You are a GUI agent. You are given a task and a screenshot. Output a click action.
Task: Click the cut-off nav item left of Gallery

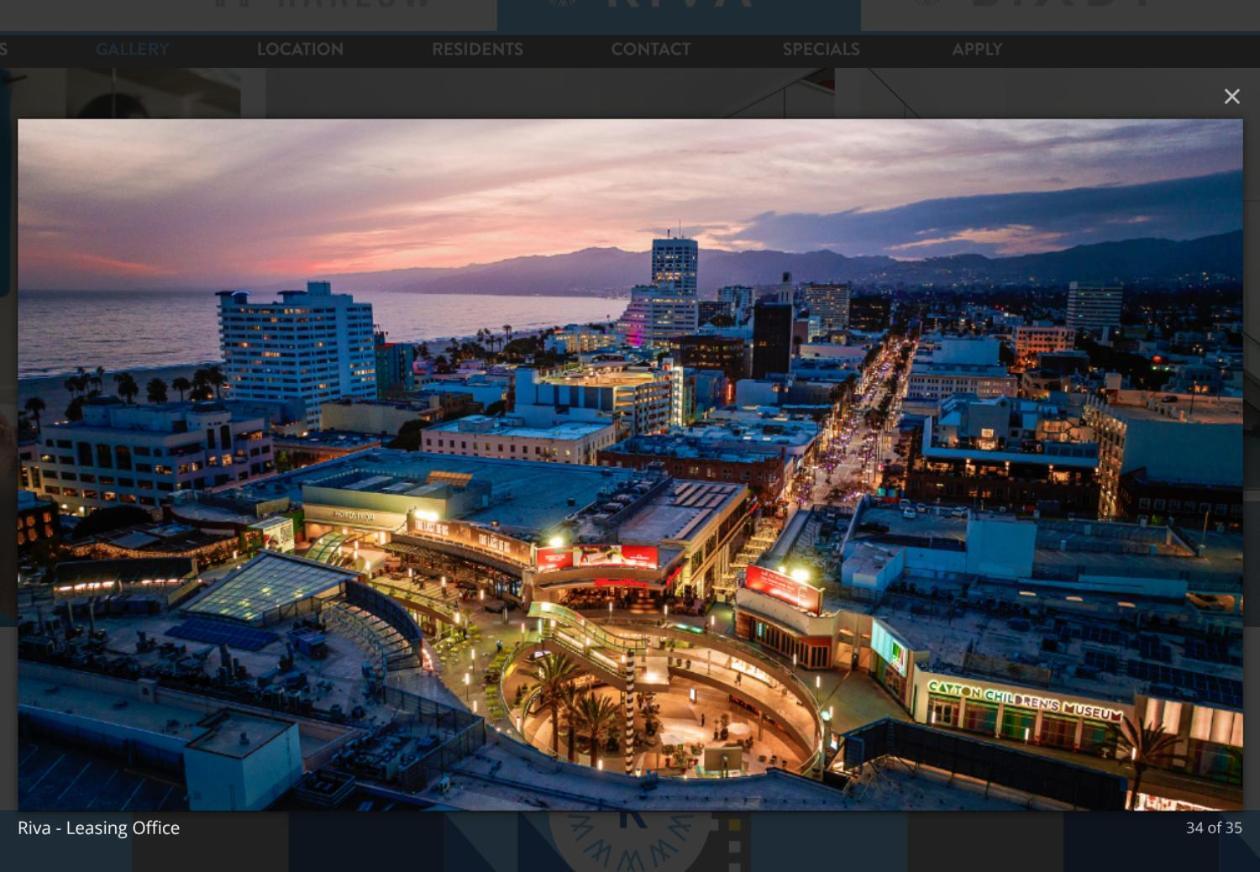pyautogui.click(x=5, y=49)
